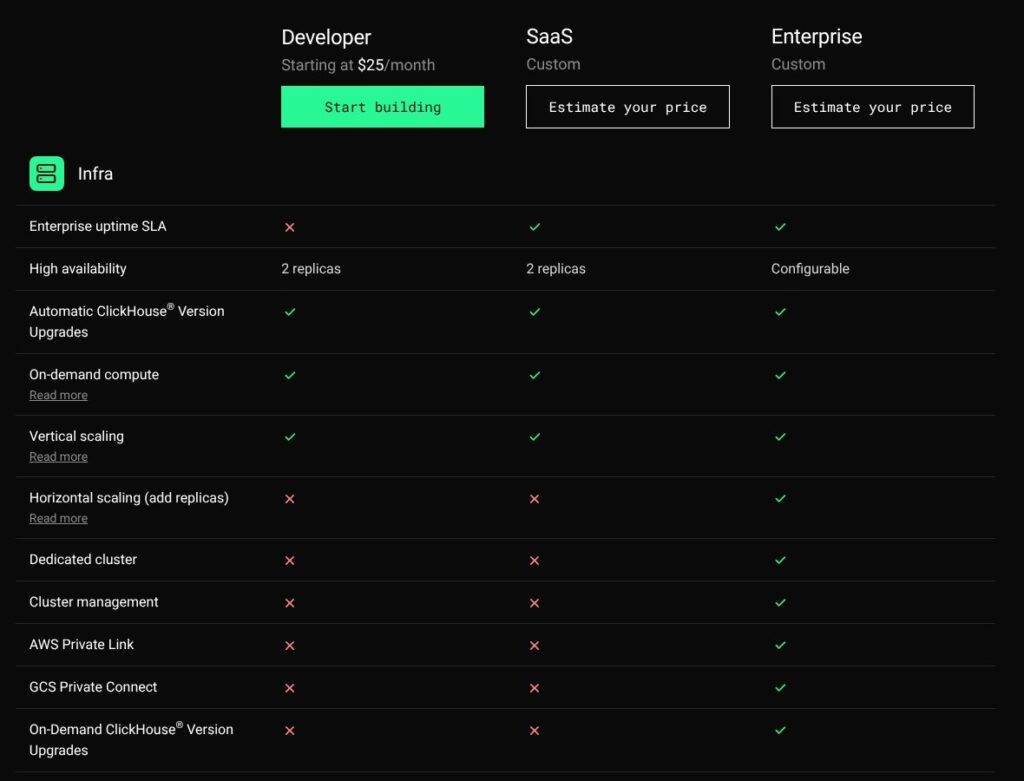Open Read more under Vertical scaling
The height and width of the screenshot is (781, 1024).
click(x=58, y=457)
